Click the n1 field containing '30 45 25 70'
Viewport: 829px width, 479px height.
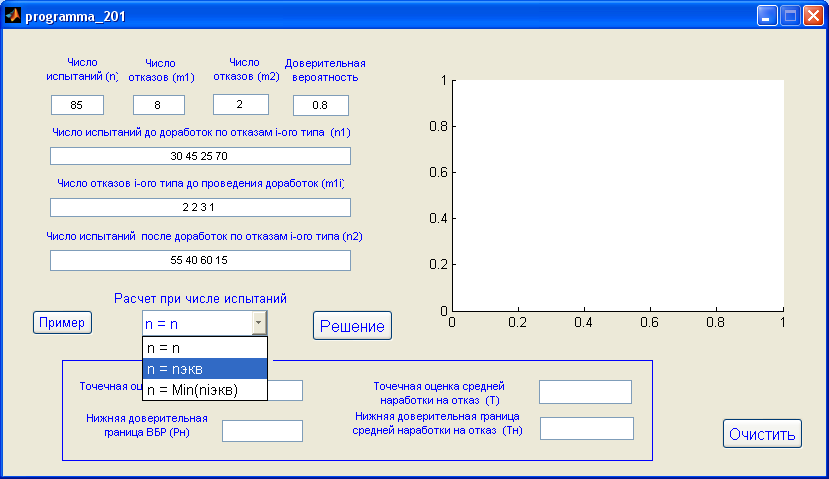200,156
